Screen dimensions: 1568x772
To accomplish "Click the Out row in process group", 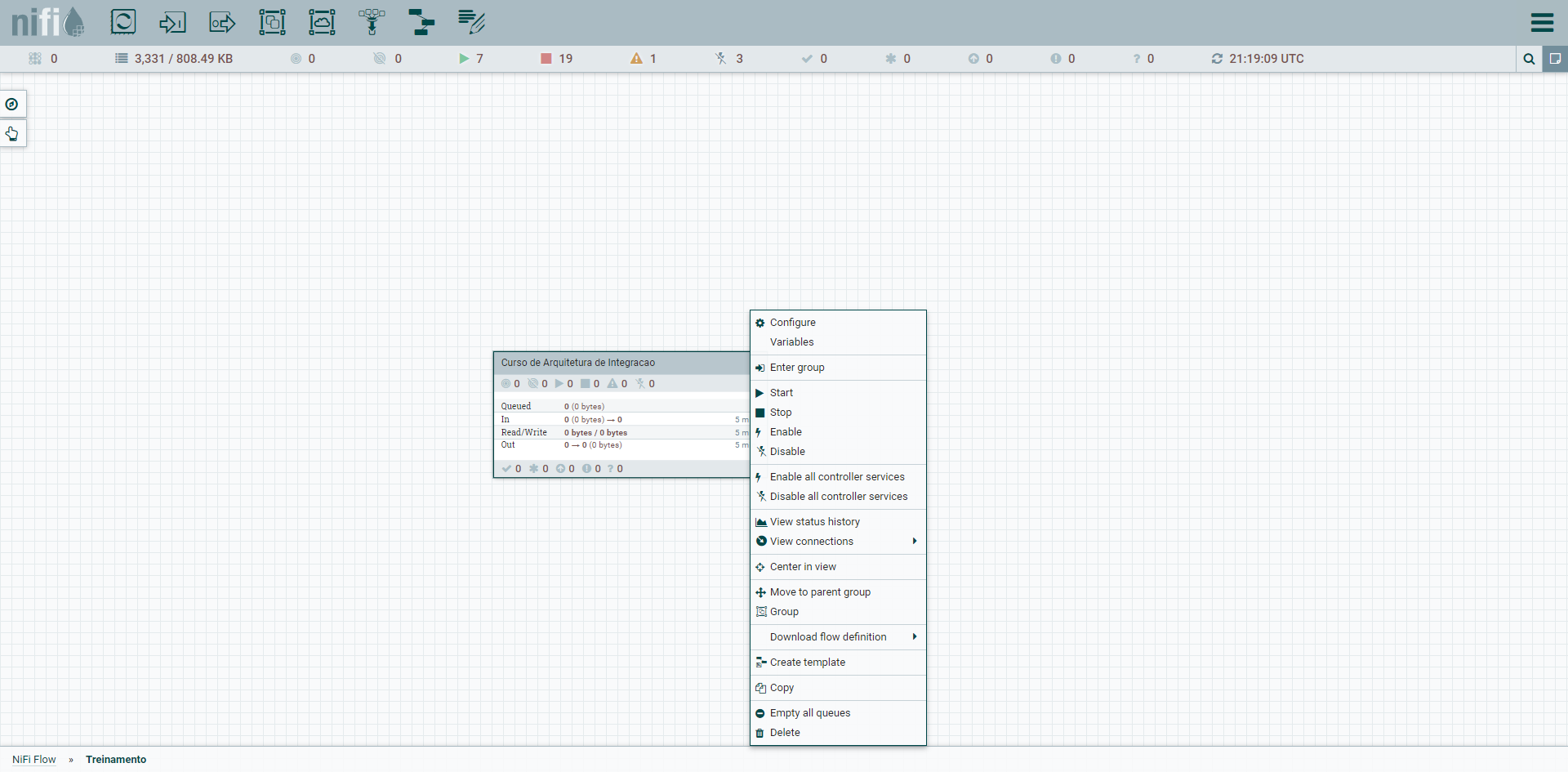I will [622, 445].
